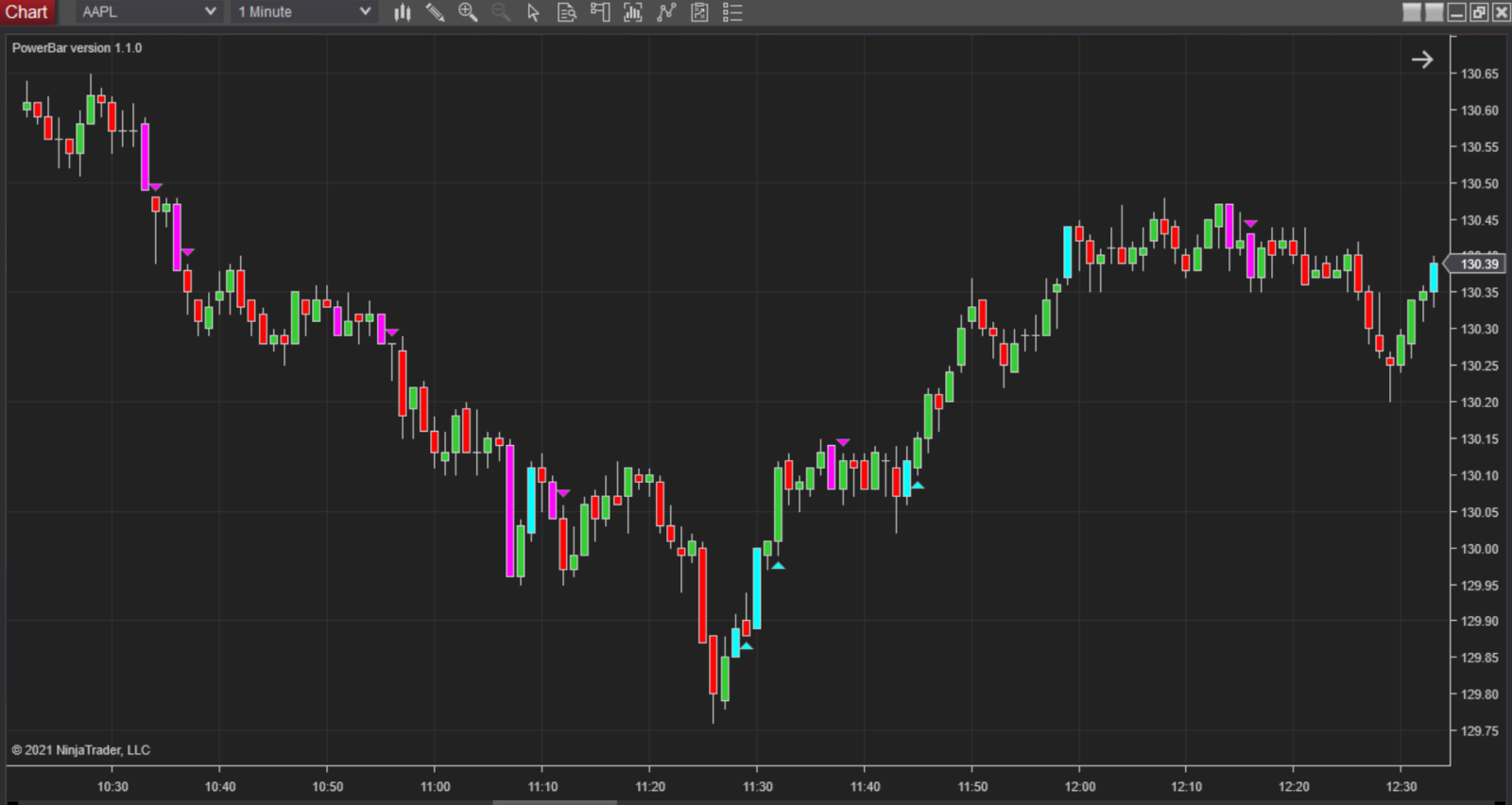The width and height of the screenshot is (1512, 805).
Task: Click the 130.00 price axis label
Action: point(1479,548)
